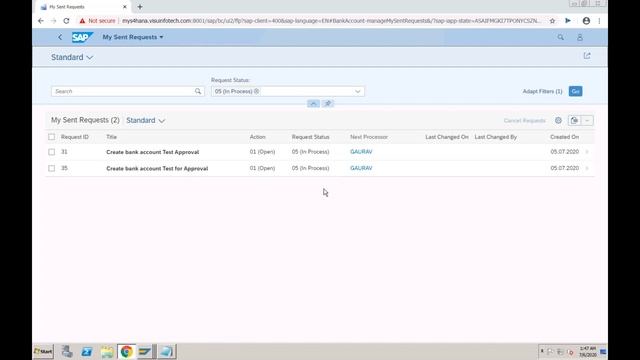Open the Start menu

point(43,351)
